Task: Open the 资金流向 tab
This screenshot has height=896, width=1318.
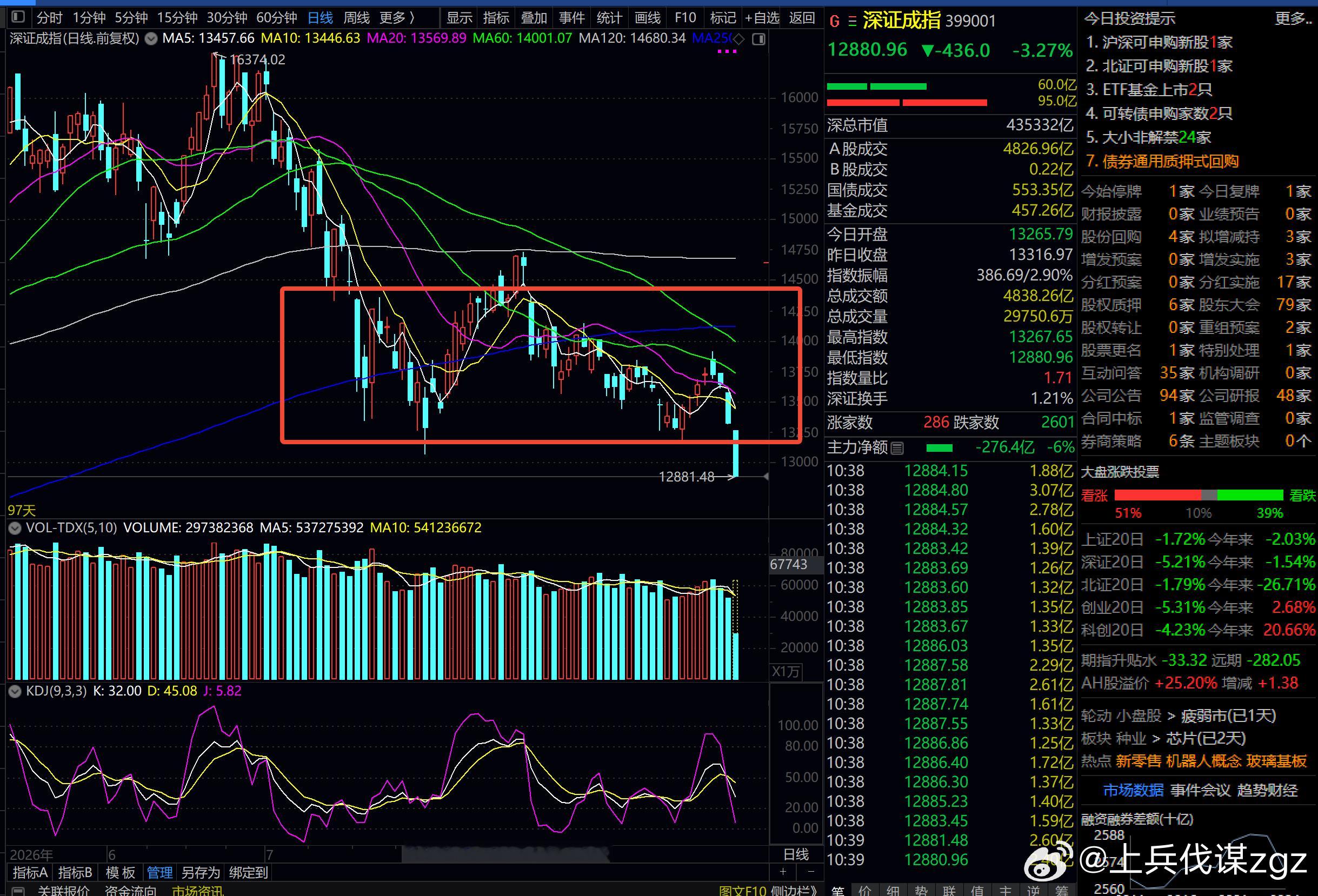Action: 130,891
